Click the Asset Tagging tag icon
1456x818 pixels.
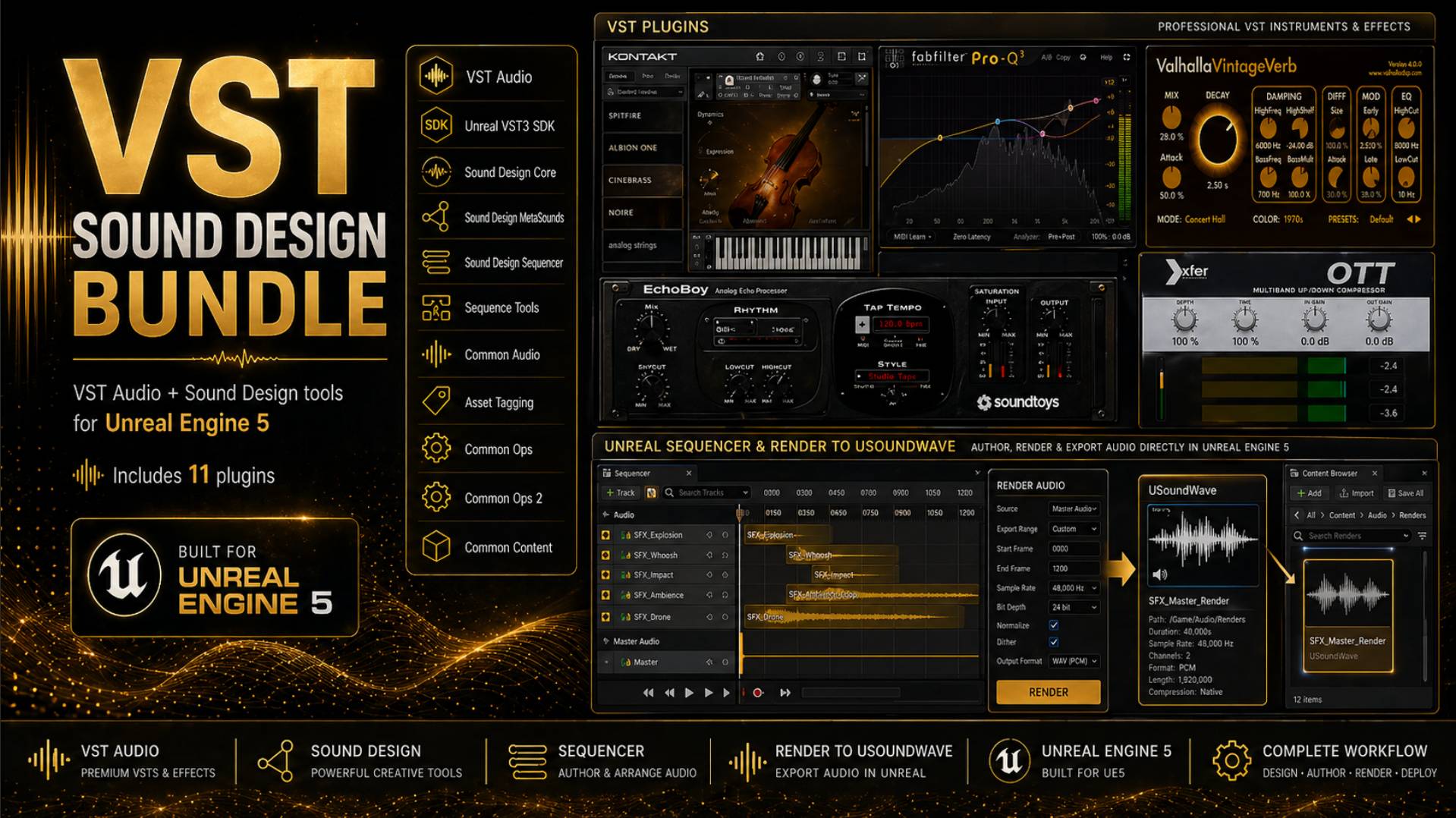pos(436,401)
